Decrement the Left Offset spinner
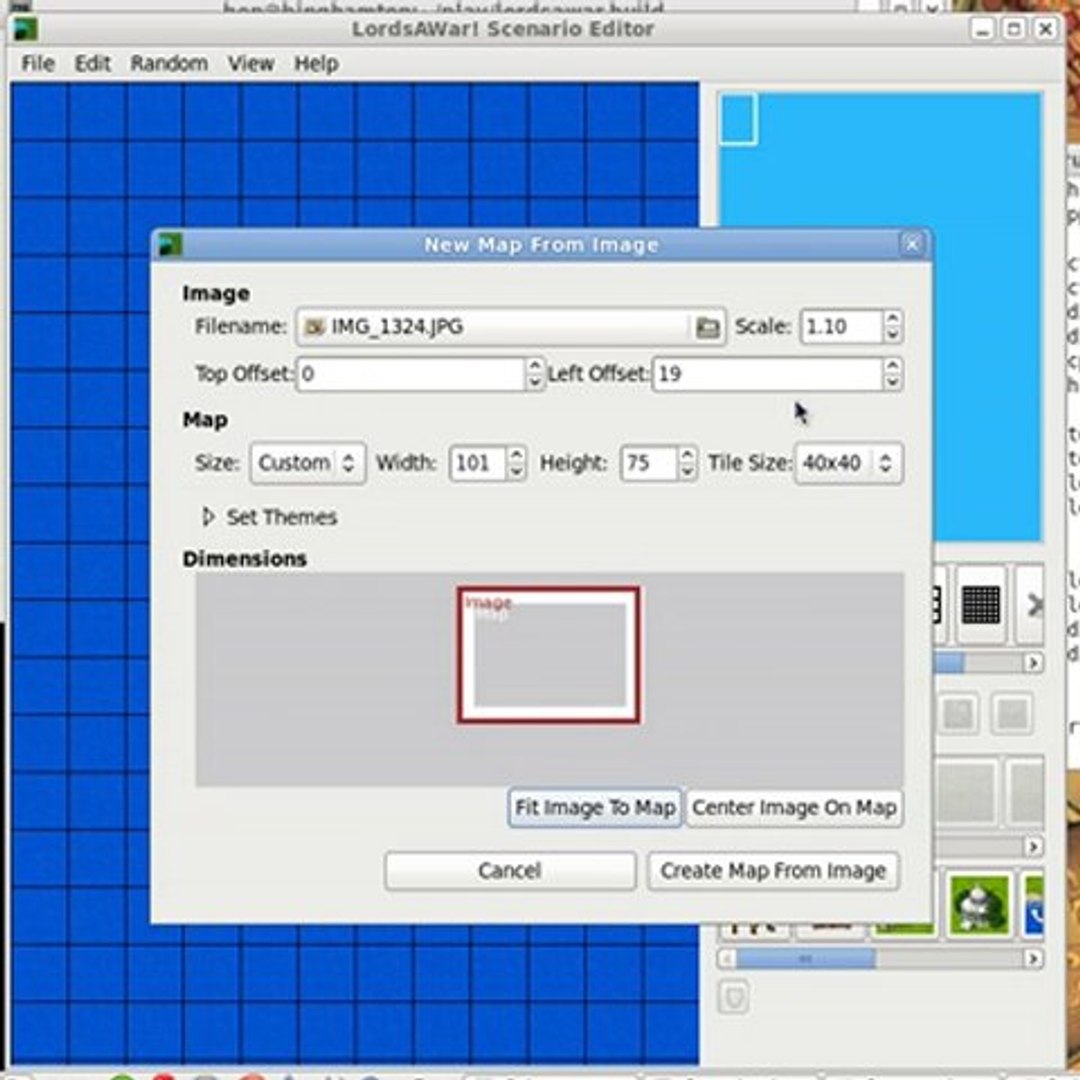The image size is (1080, 1080). (x=893, y=382)
